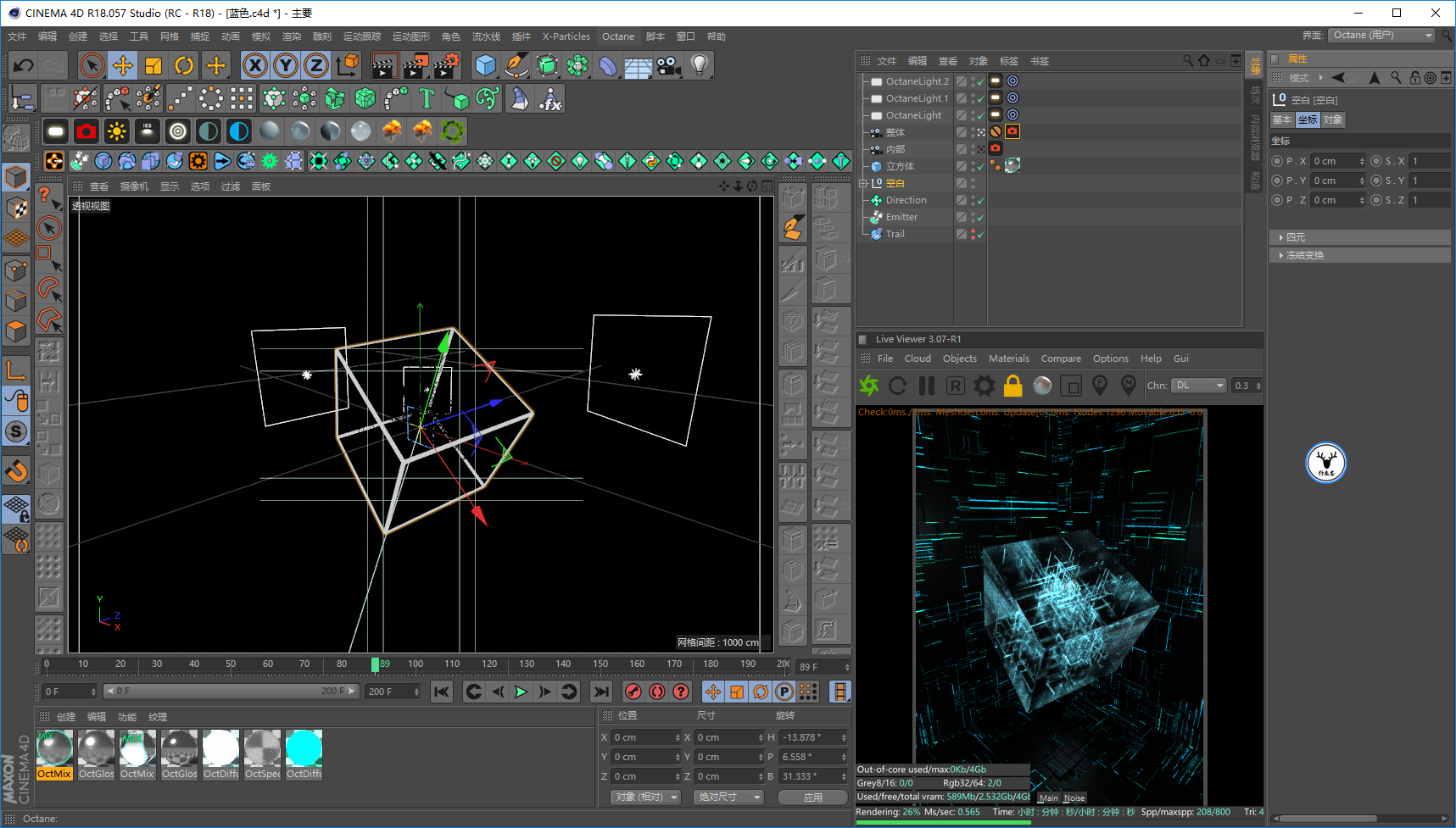
Task: Toggle lock resolution in Live Viewer
Action: pyautogui.click(x=1013, y=386)
